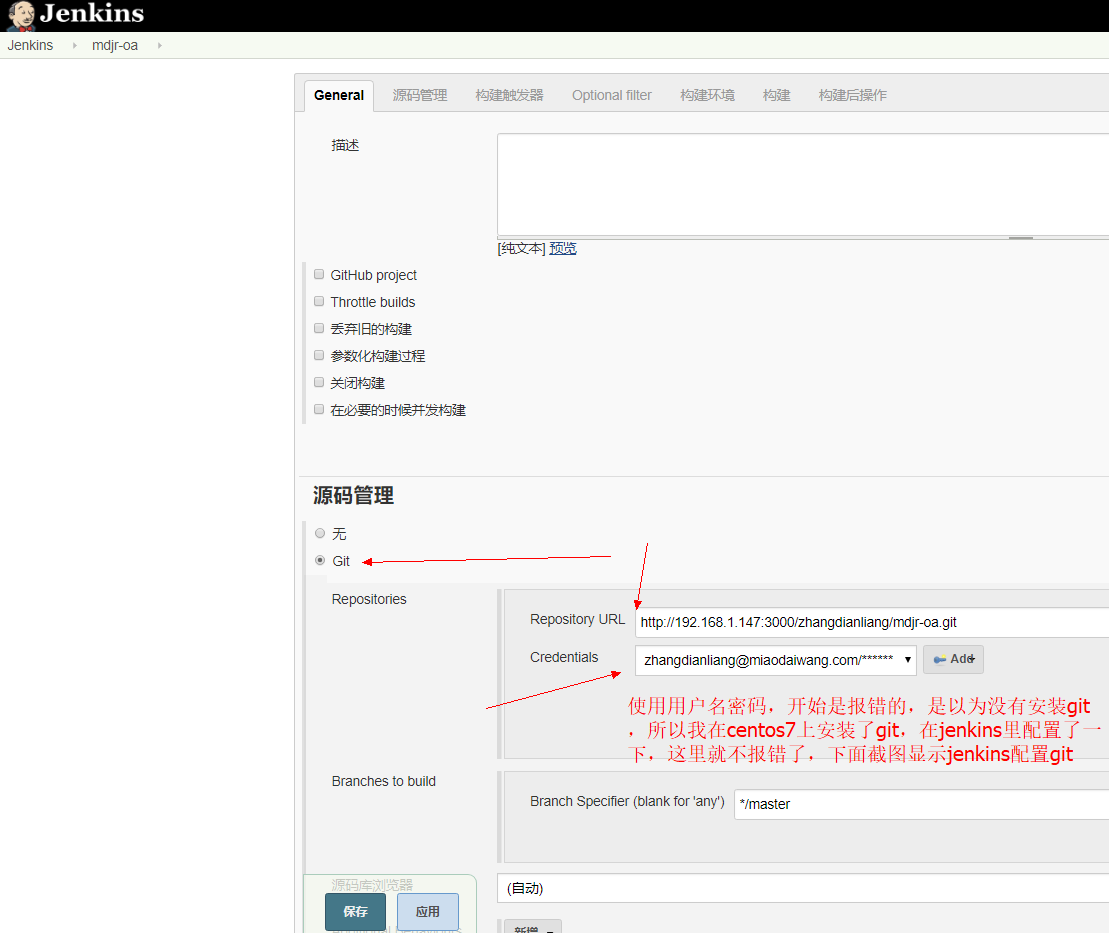The height and width of the screenshot is (933, 1109).
Task: Expand the breadcrumb arrow after mdjr-oa
Action: (159, 45)
